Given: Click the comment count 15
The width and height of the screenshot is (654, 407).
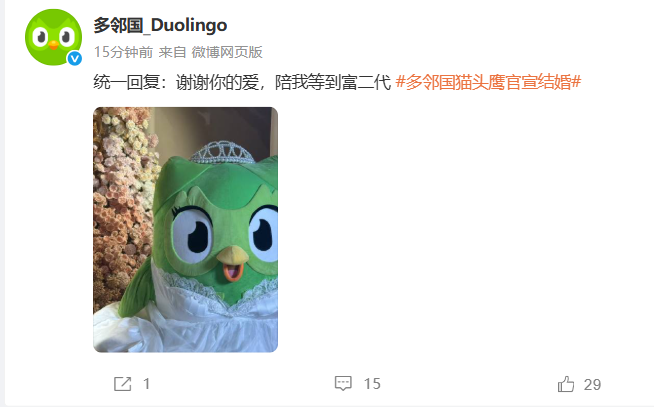Looking at the screenshot, I should (x=372, y=384).
